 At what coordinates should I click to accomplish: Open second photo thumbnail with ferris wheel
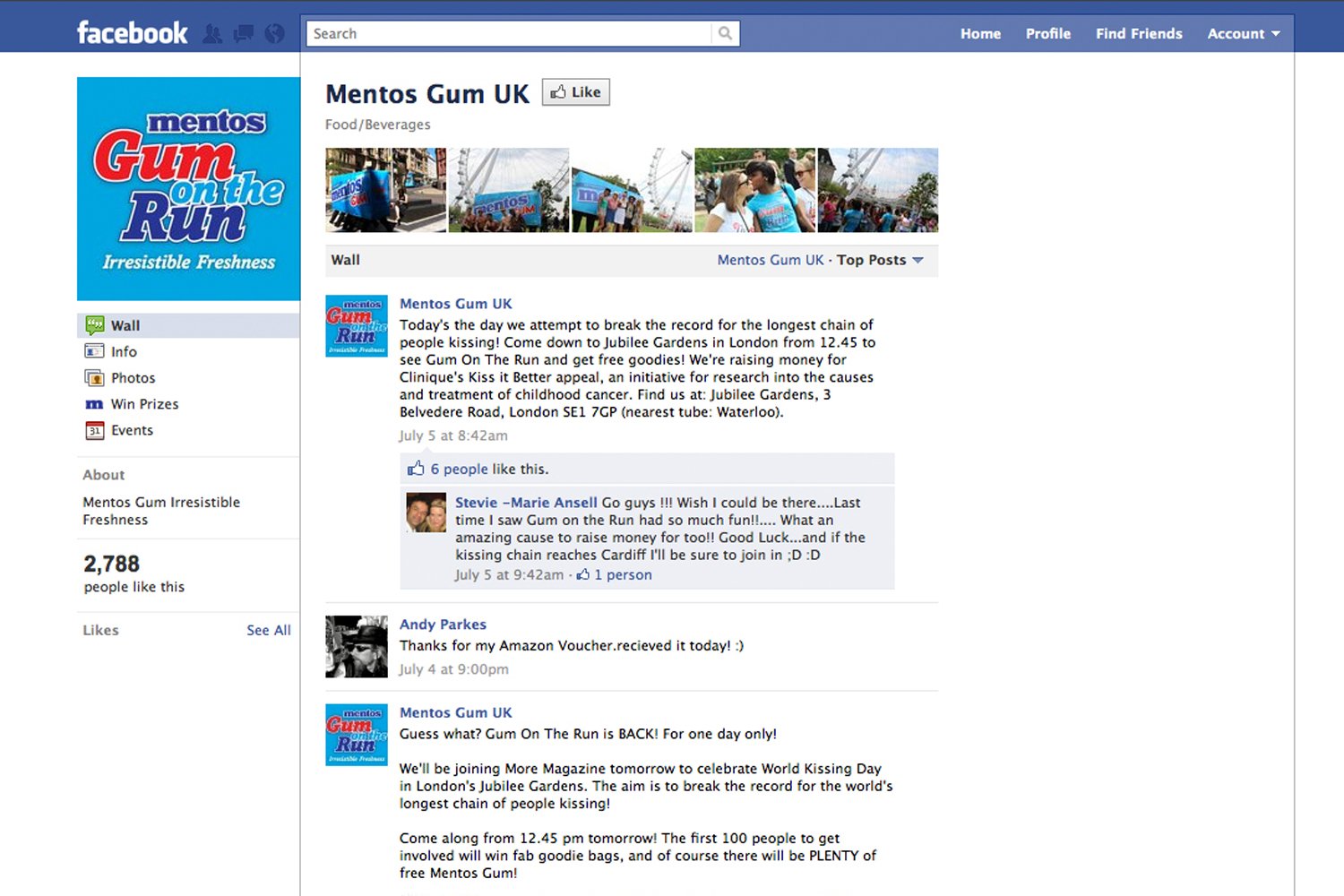click(509, 190)
